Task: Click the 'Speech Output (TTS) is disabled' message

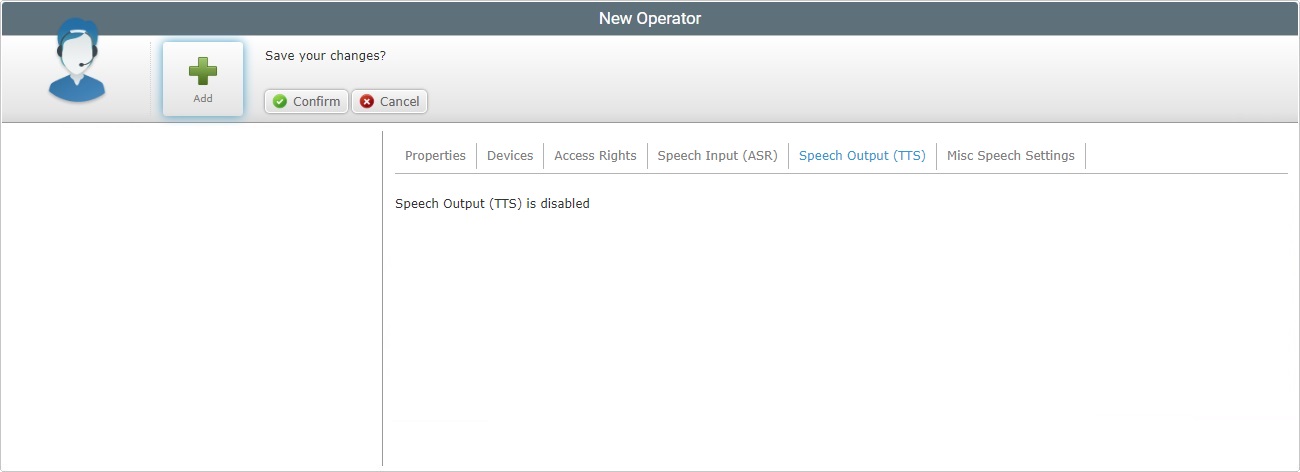Action: [492, 204]
